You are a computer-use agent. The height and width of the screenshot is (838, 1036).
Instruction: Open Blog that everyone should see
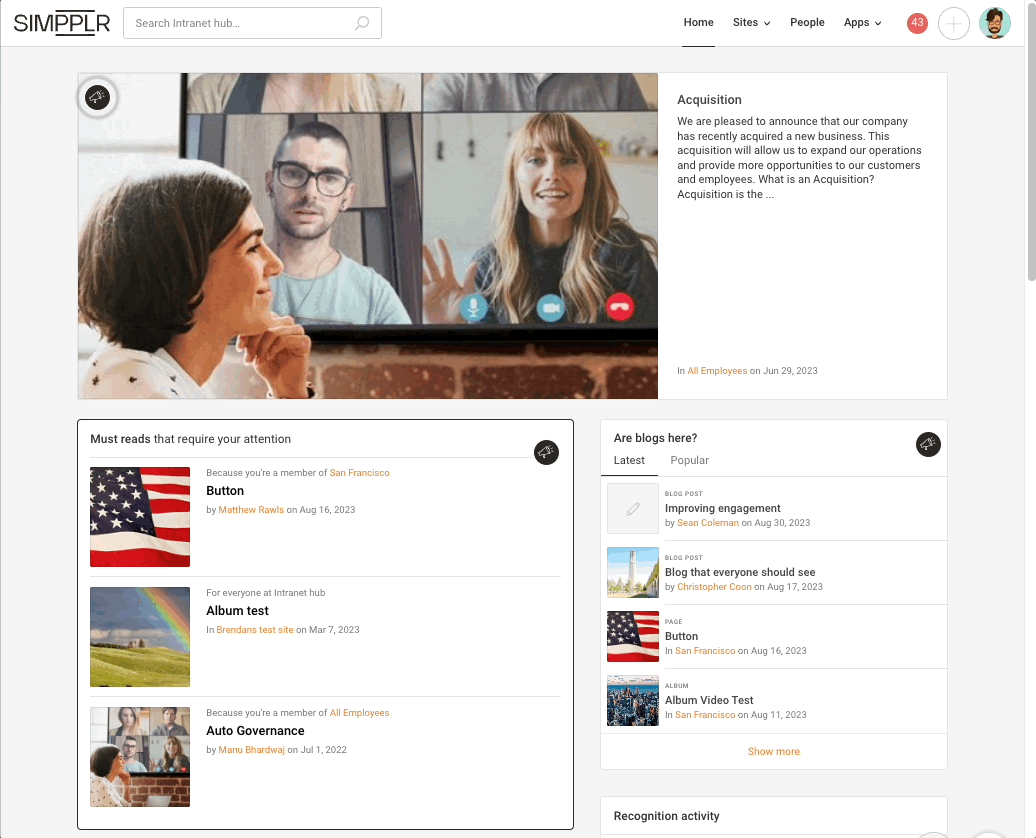(x=739, y=572)
